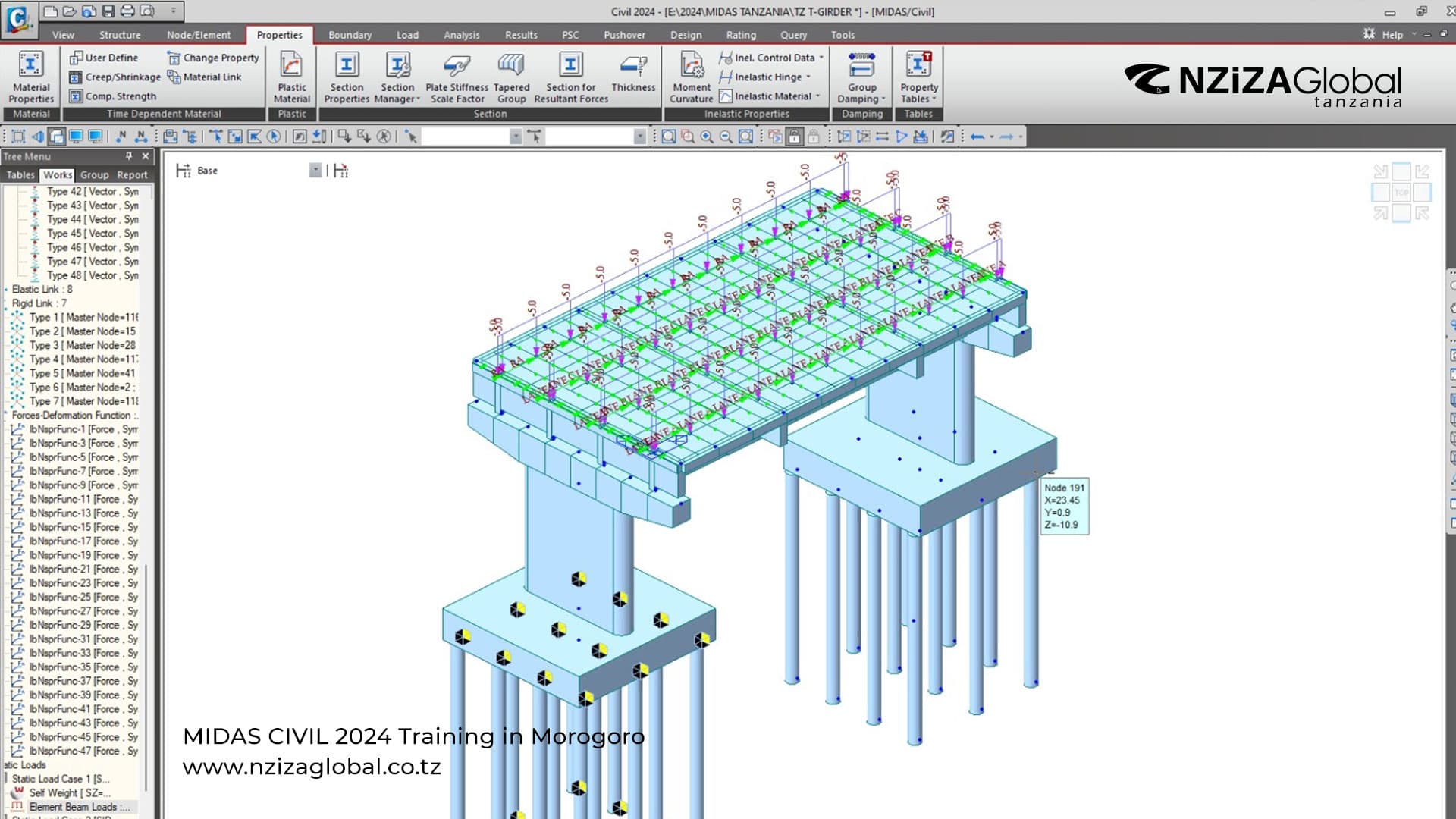
Task: Toggle the node number display icon
Action: tap(121, 136)
